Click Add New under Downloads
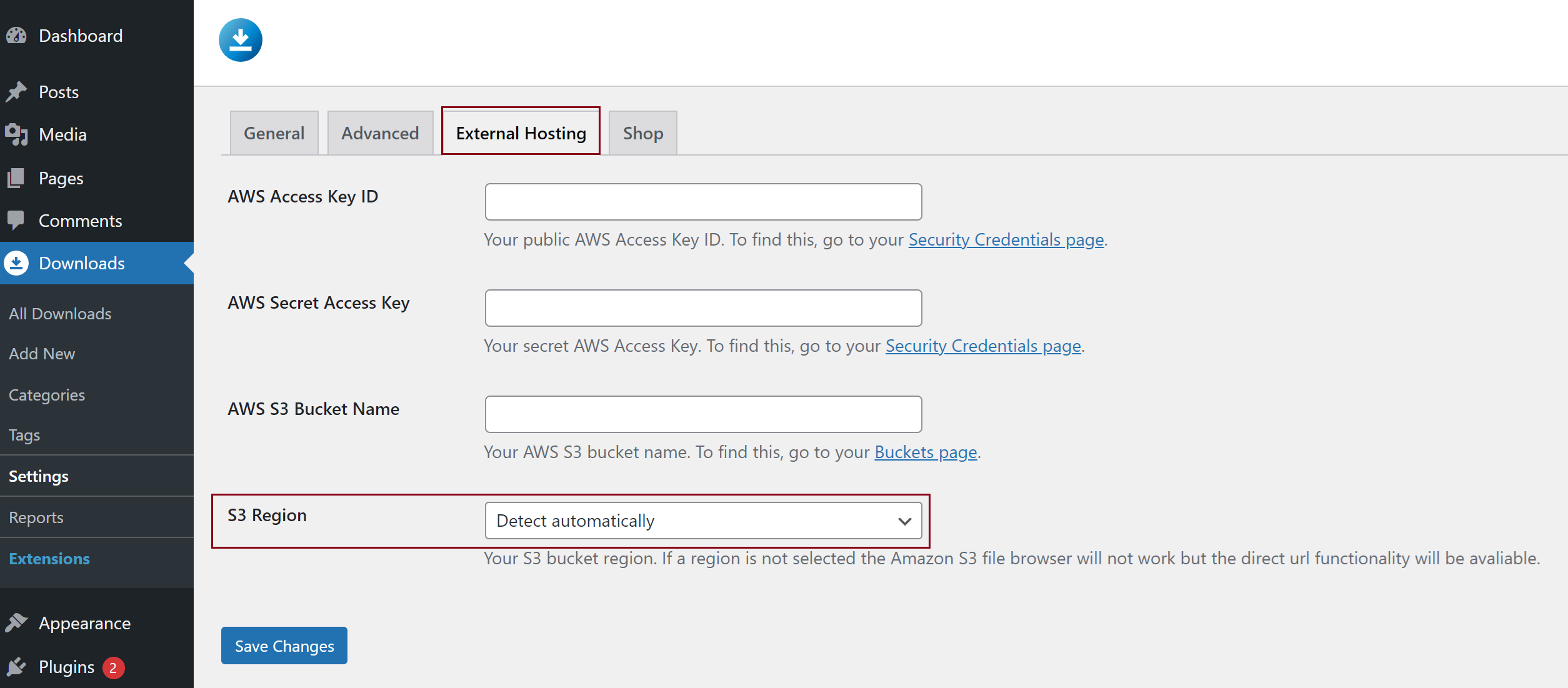The height and width of the screenshot is (688, 1568). tap(42, 354)
